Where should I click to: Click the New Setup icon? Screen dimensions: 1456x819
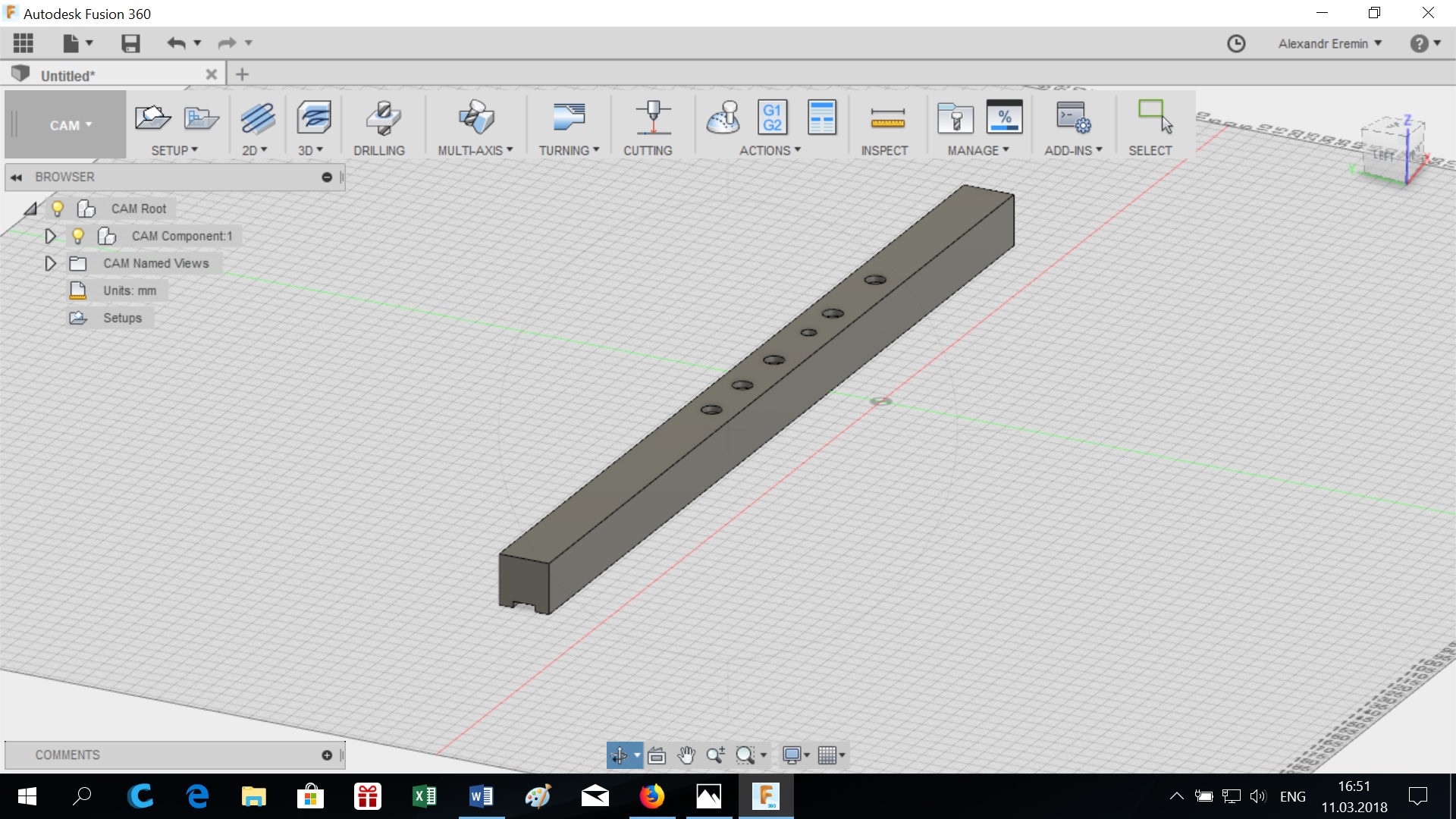pyautogui.click(x=152, y=118)
